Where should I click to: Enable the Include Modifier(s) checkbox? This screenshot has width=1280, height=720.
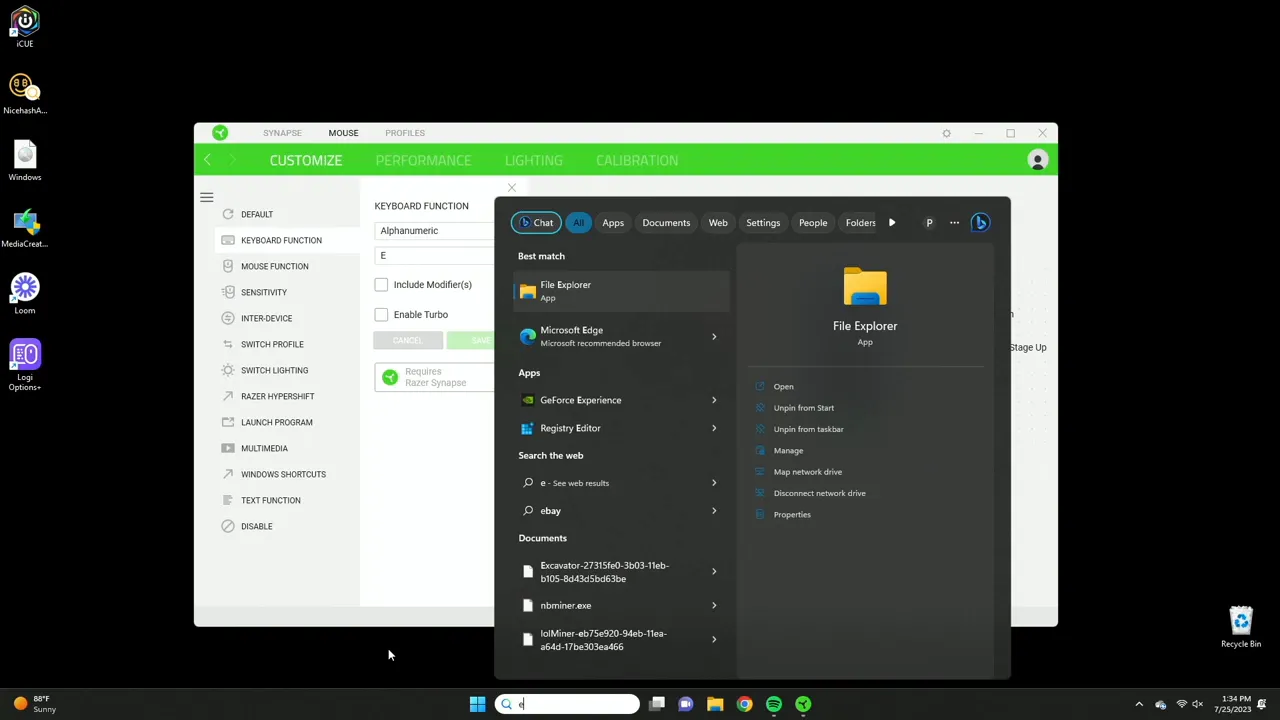(381, 285)
